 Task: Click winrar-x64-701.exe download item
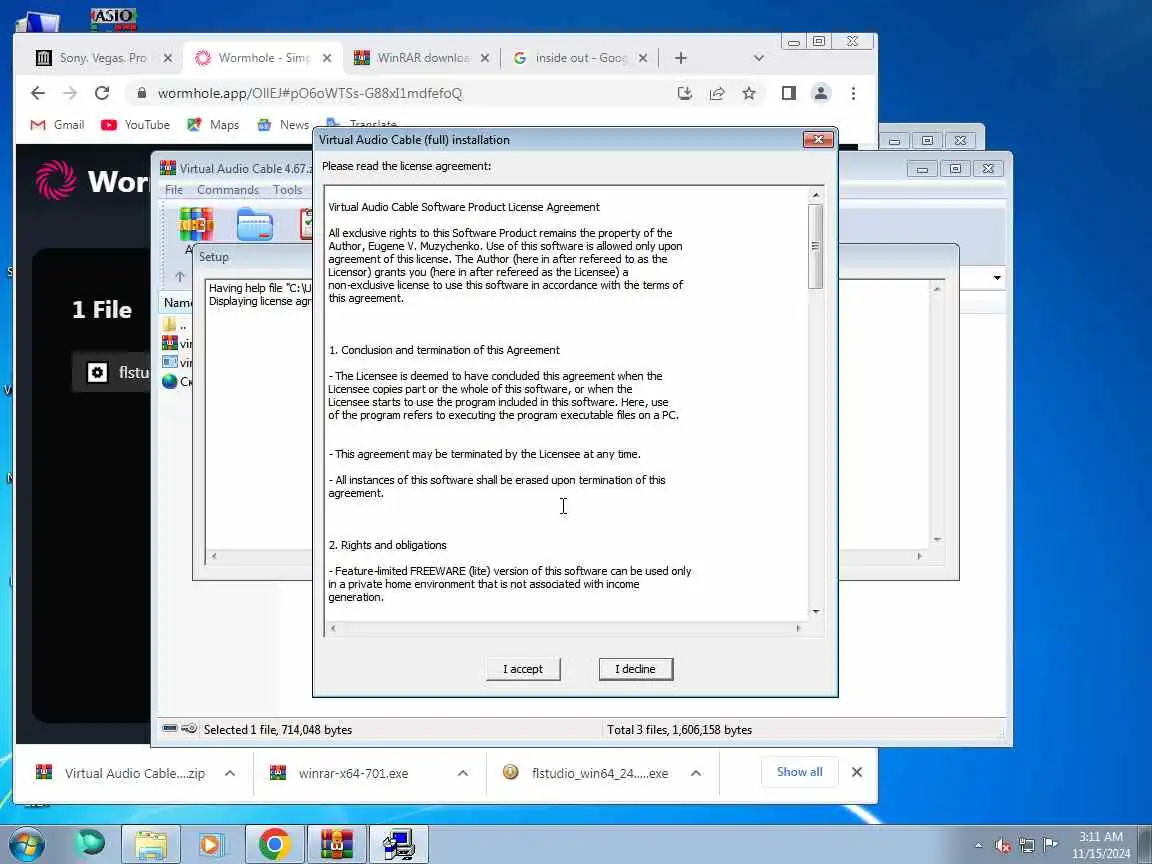353,773
